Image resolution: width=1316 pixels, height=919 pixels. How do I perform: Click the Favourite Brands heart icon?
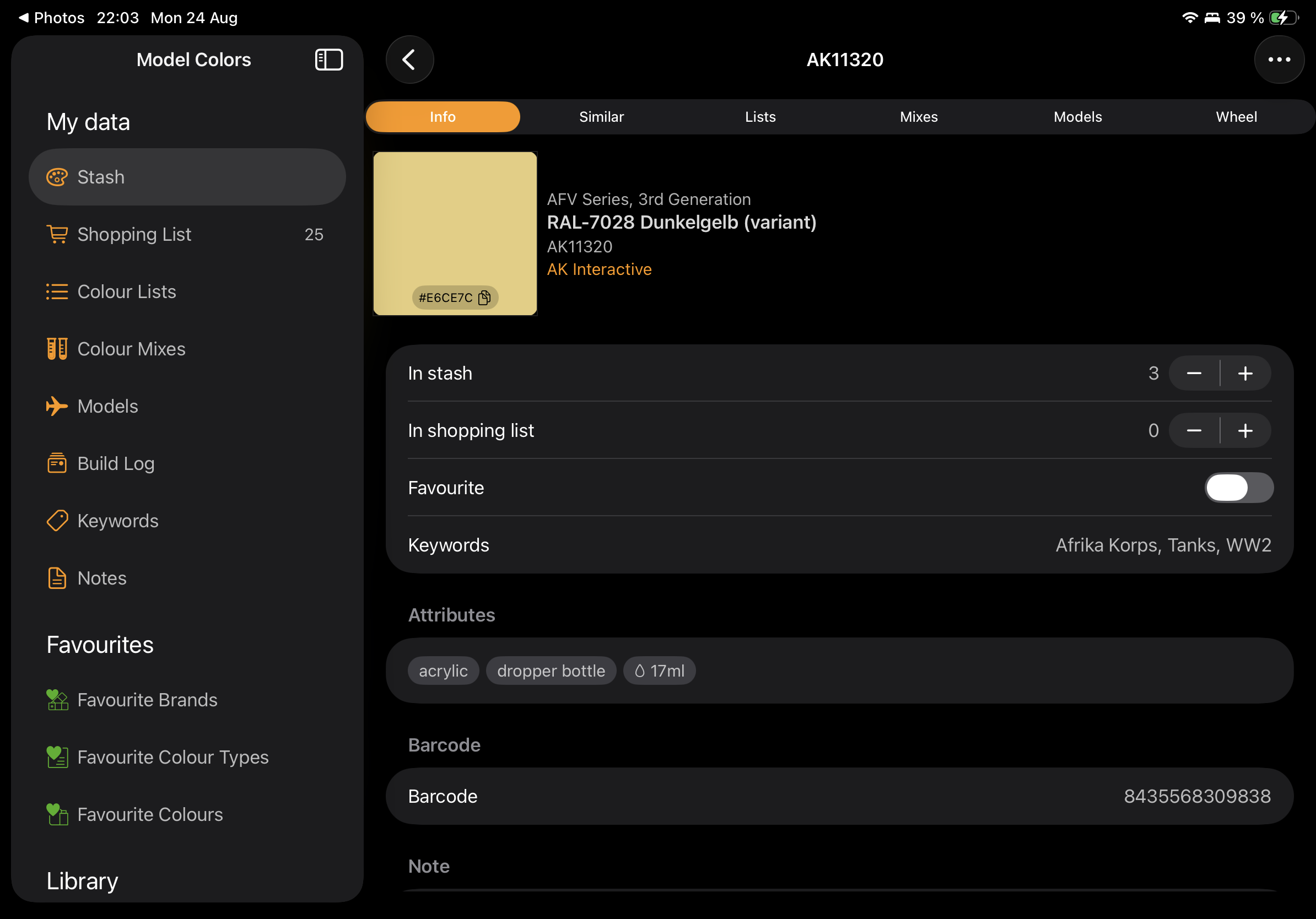pyautogui.click(x=57, y=700)
